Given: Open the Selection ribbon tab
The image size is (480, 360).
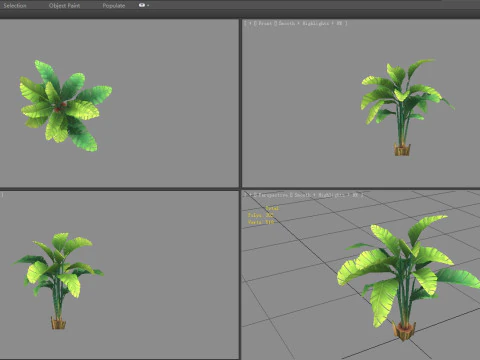Looking at the screenshot, I should tap(15, 5).
